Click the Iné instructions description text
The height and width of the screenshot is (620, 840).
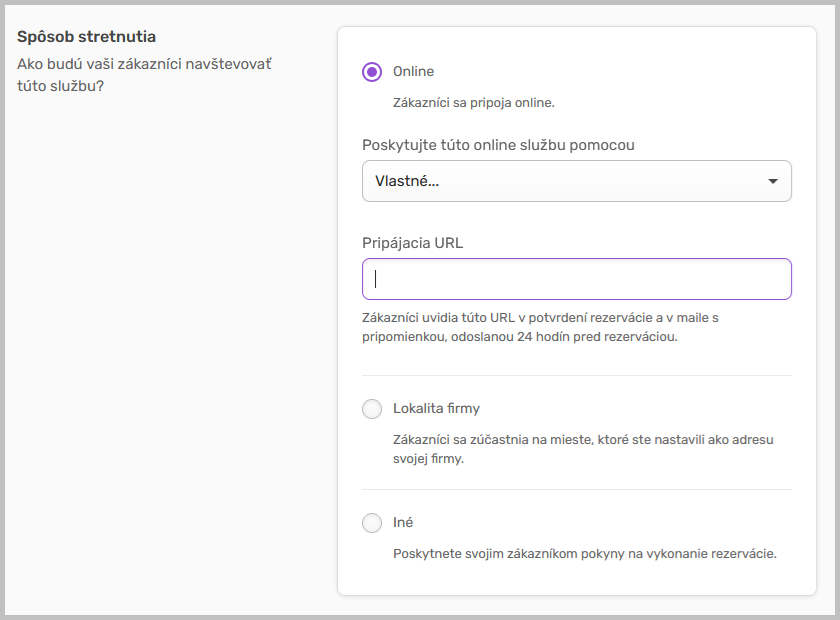click(584, 553)
